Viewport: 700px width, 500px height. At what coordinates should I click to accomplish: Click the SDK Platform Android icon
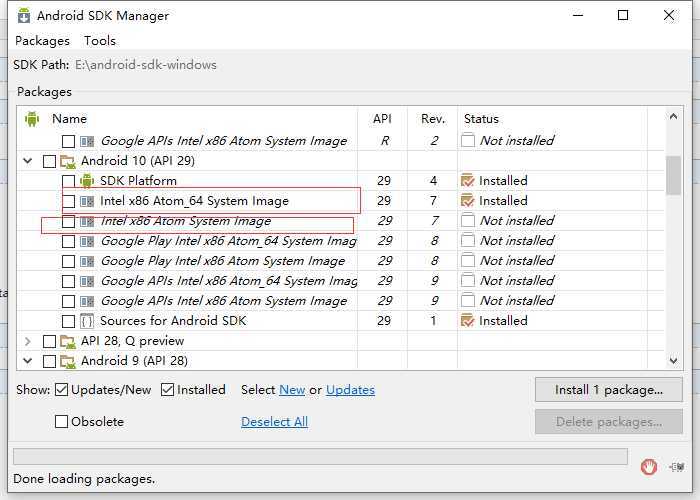click(x=87, y=181)
